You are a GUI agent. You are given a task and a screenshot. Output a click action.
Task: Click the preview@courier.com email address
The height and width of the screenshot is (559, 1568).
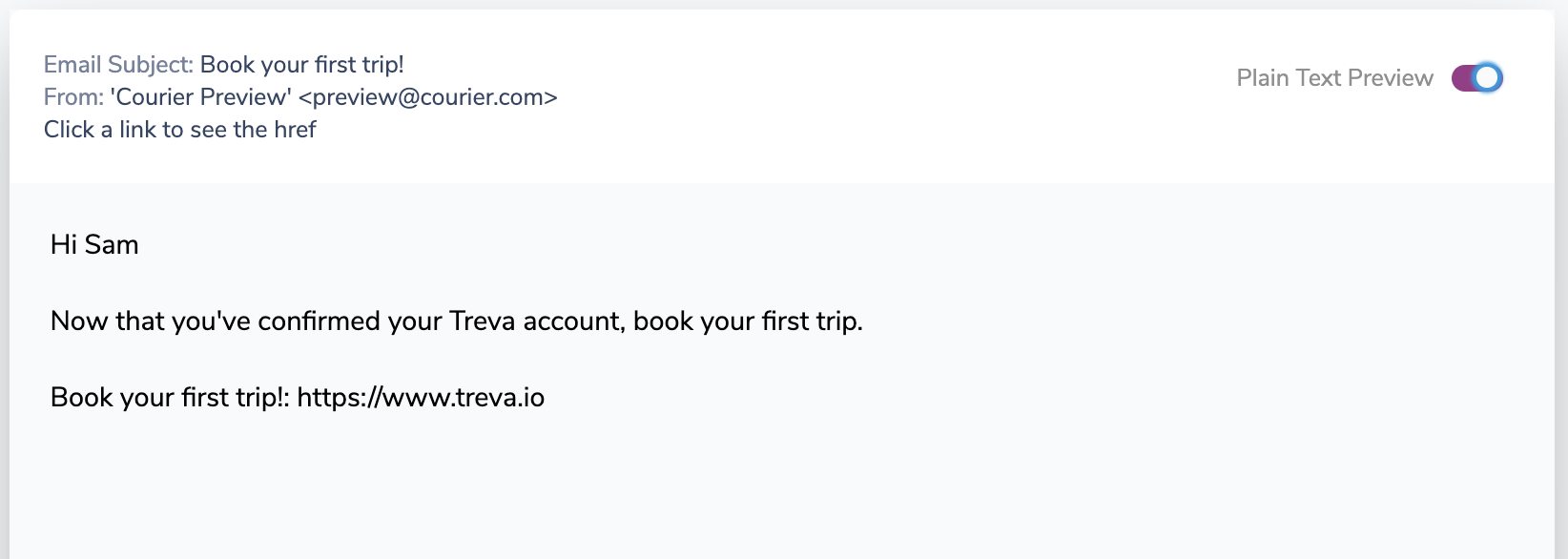point(427,97)
